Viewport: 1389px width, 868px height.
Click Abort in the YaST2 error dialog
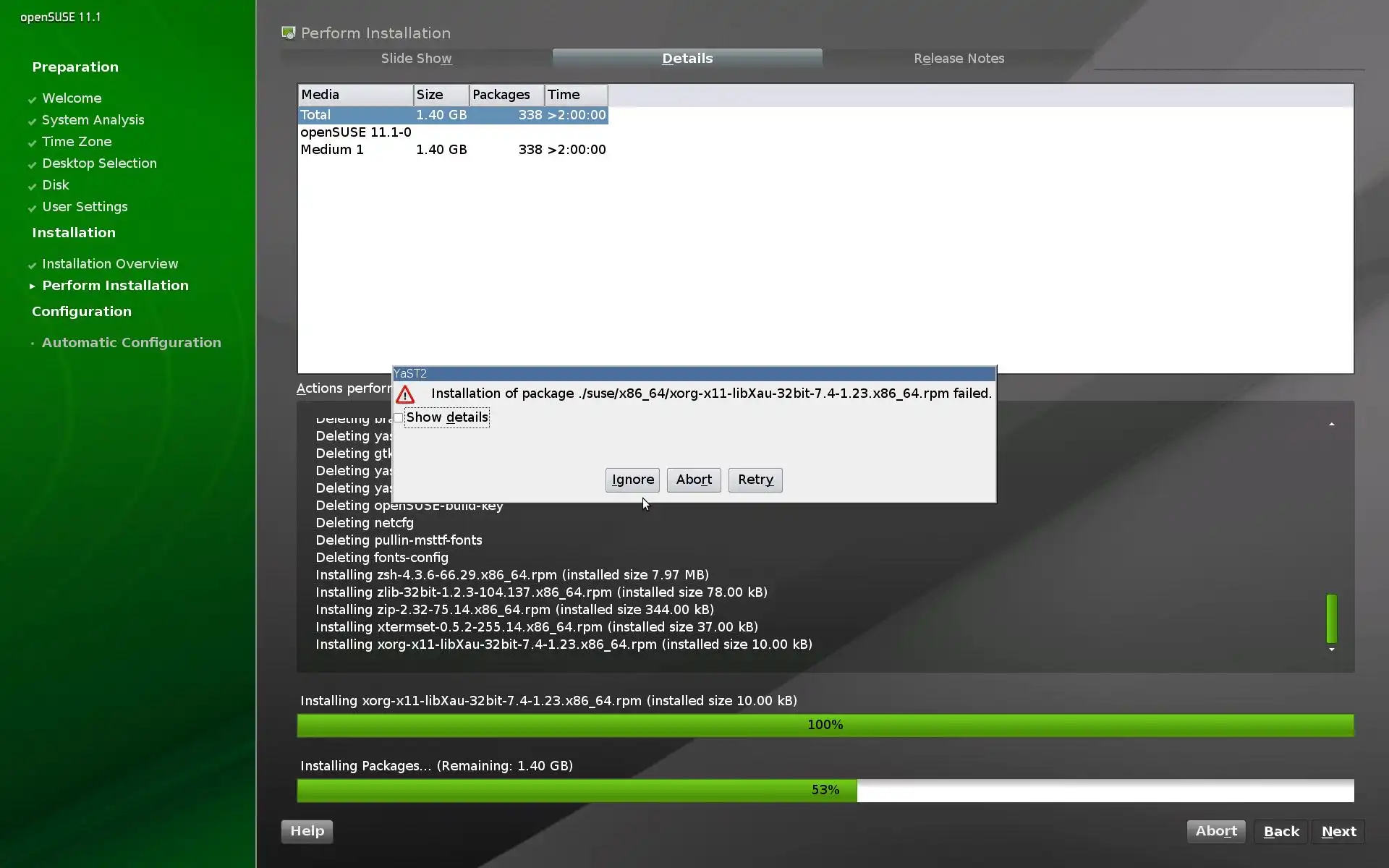[693, 480]
